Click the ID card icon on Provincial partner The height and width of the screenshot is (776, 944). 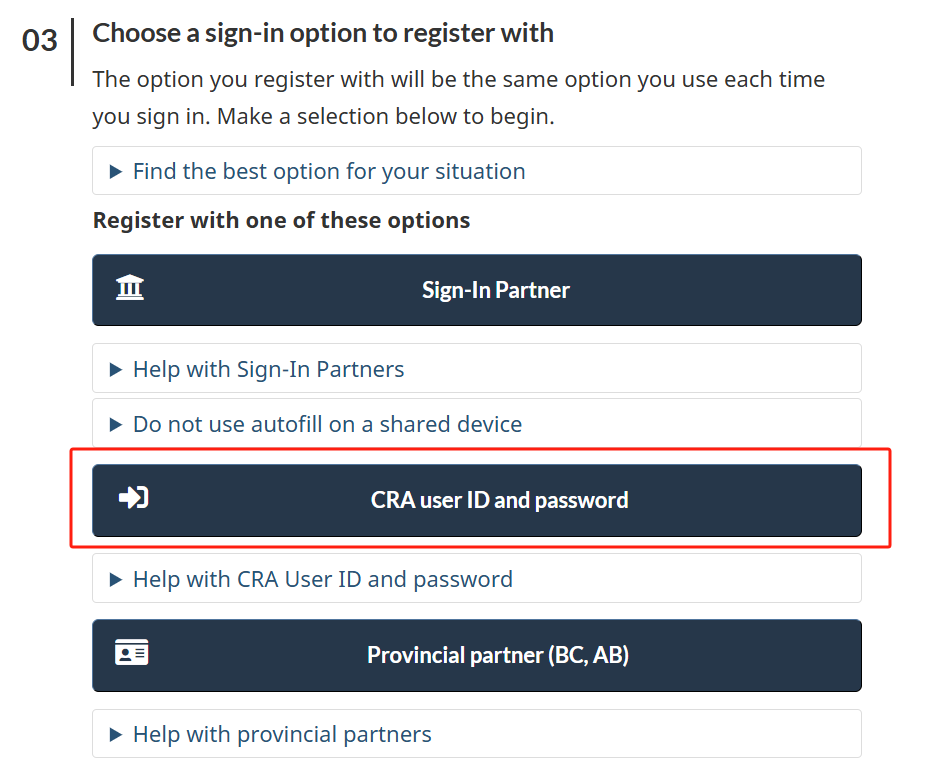point(131,653)
